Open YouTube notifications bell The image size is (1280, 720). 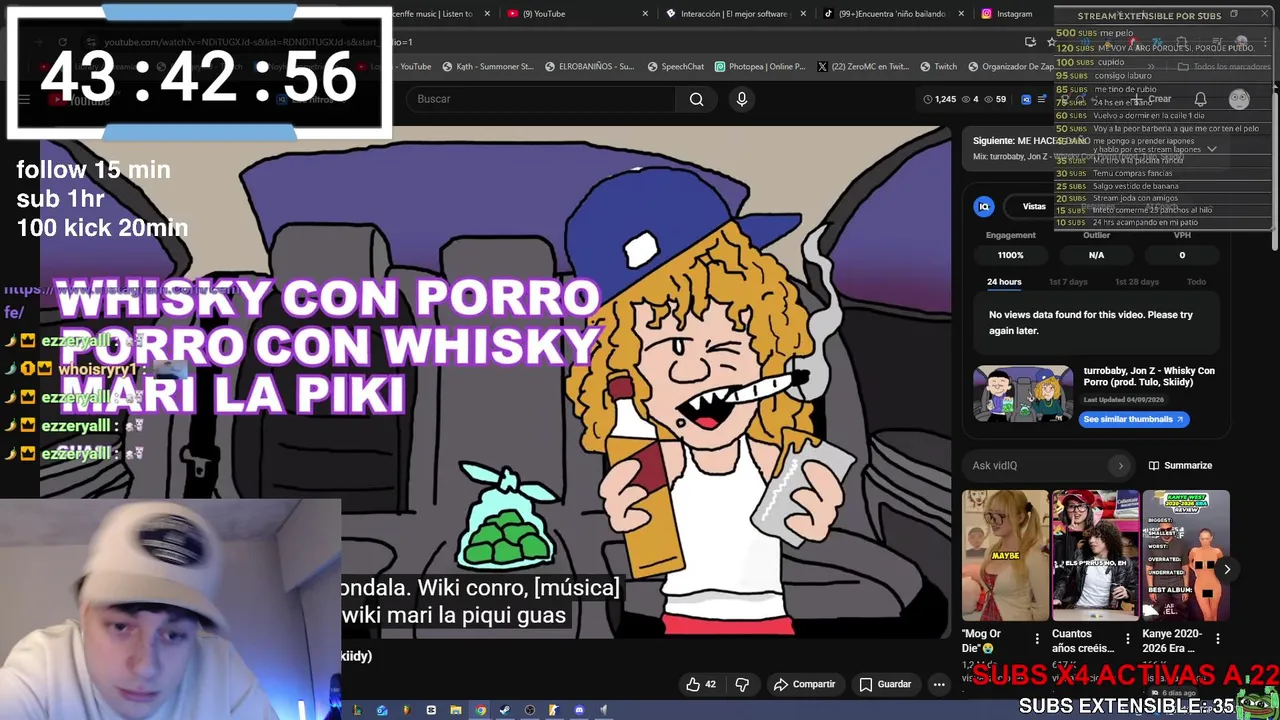tap(1200, 99)
